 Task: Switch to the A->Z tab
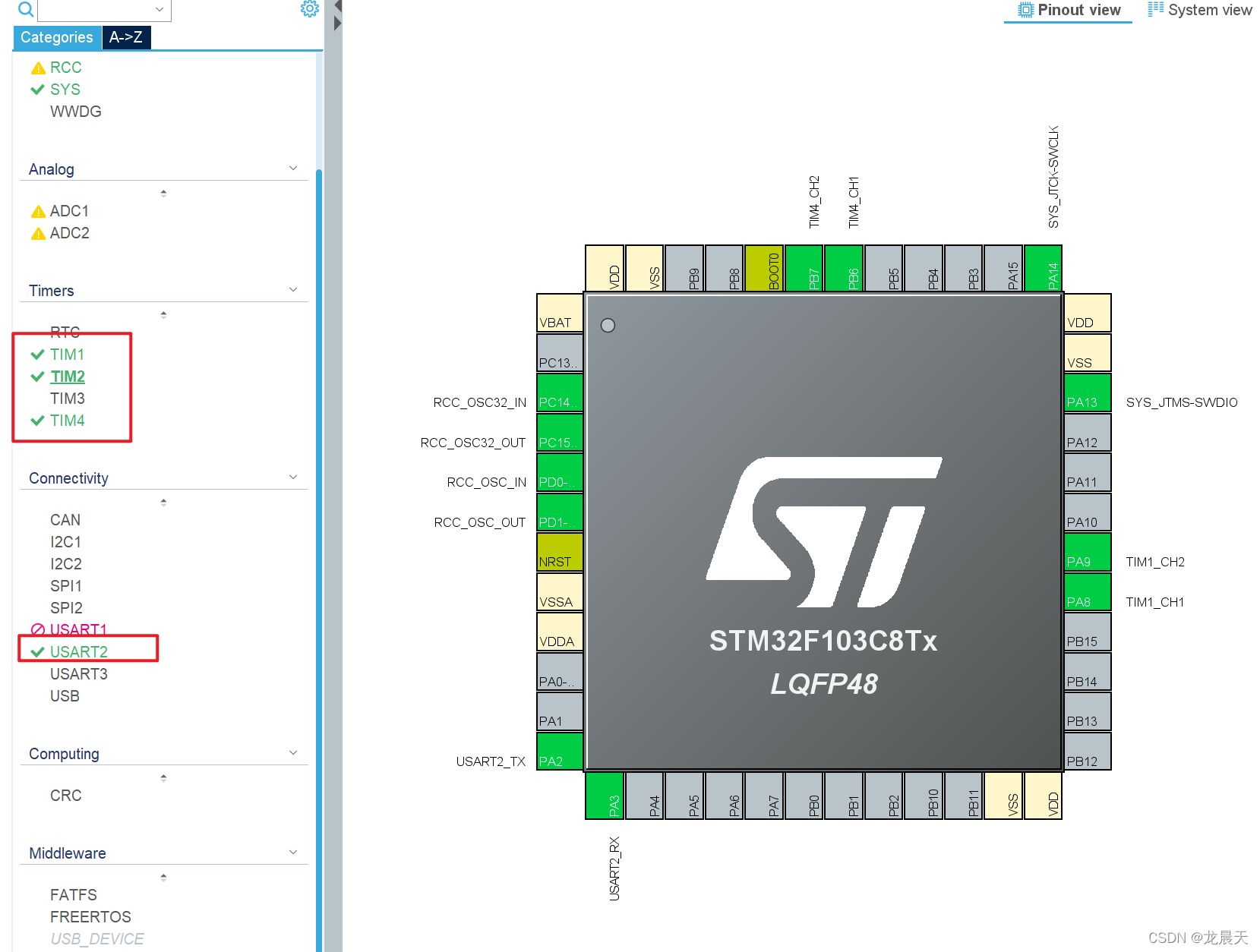pos(126,36)
